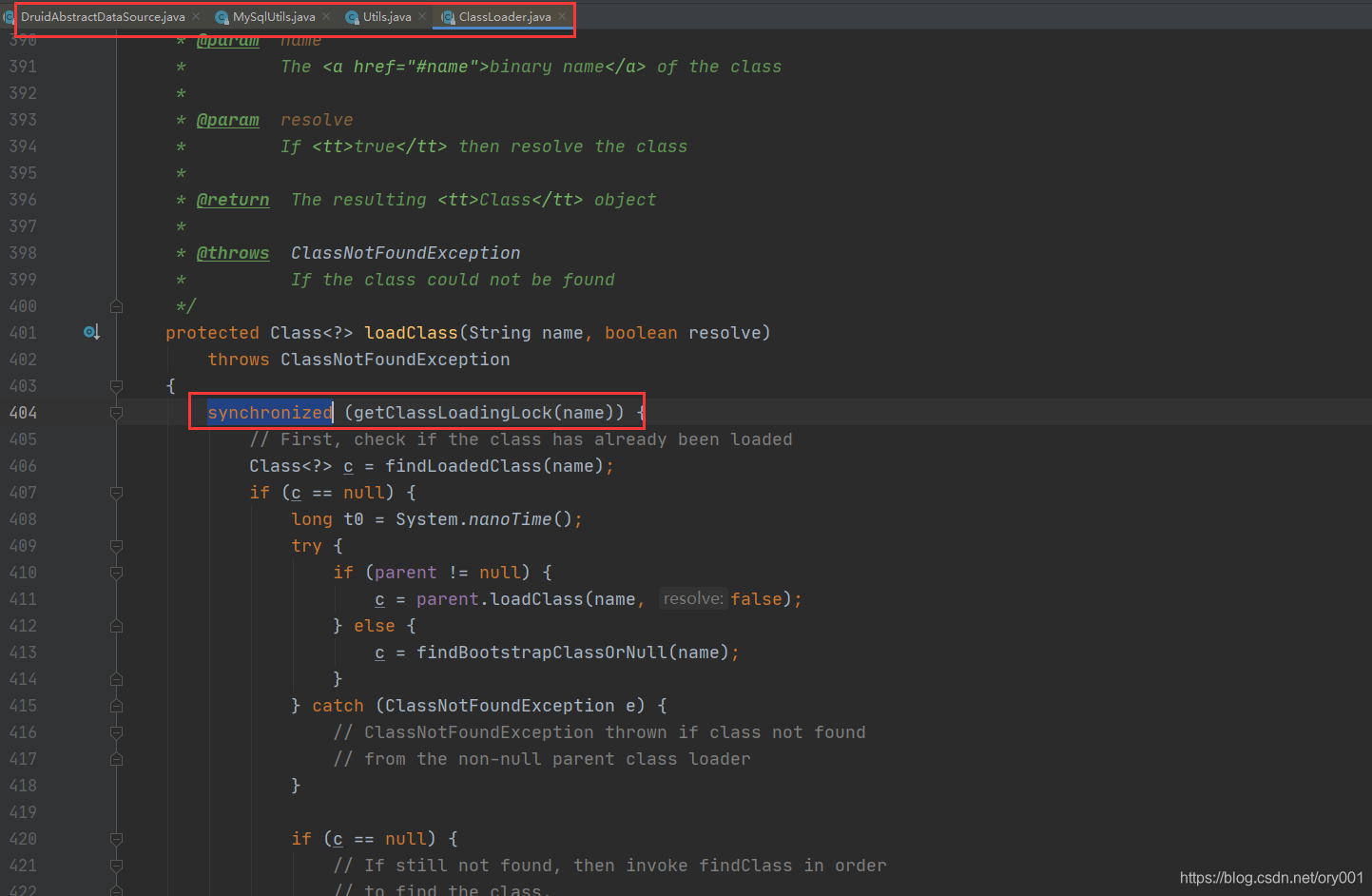Screen dimensions: 1372x896
Task: Close the ClassLoader.java tab
Action: [x=562, y=16]
